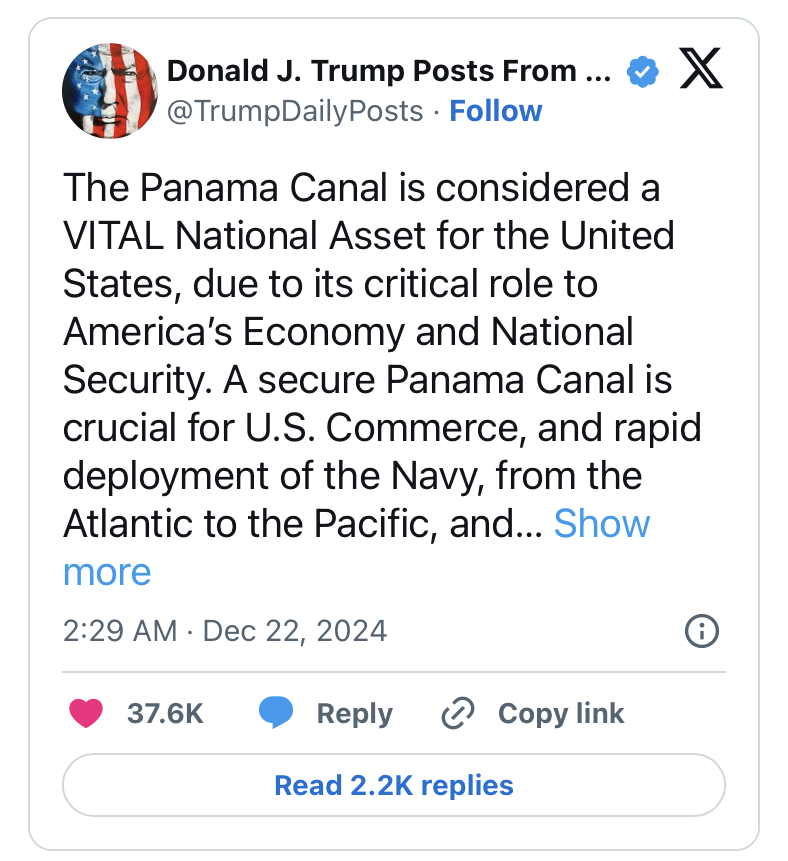Click the 2:29 AM time text

point(120,631)
